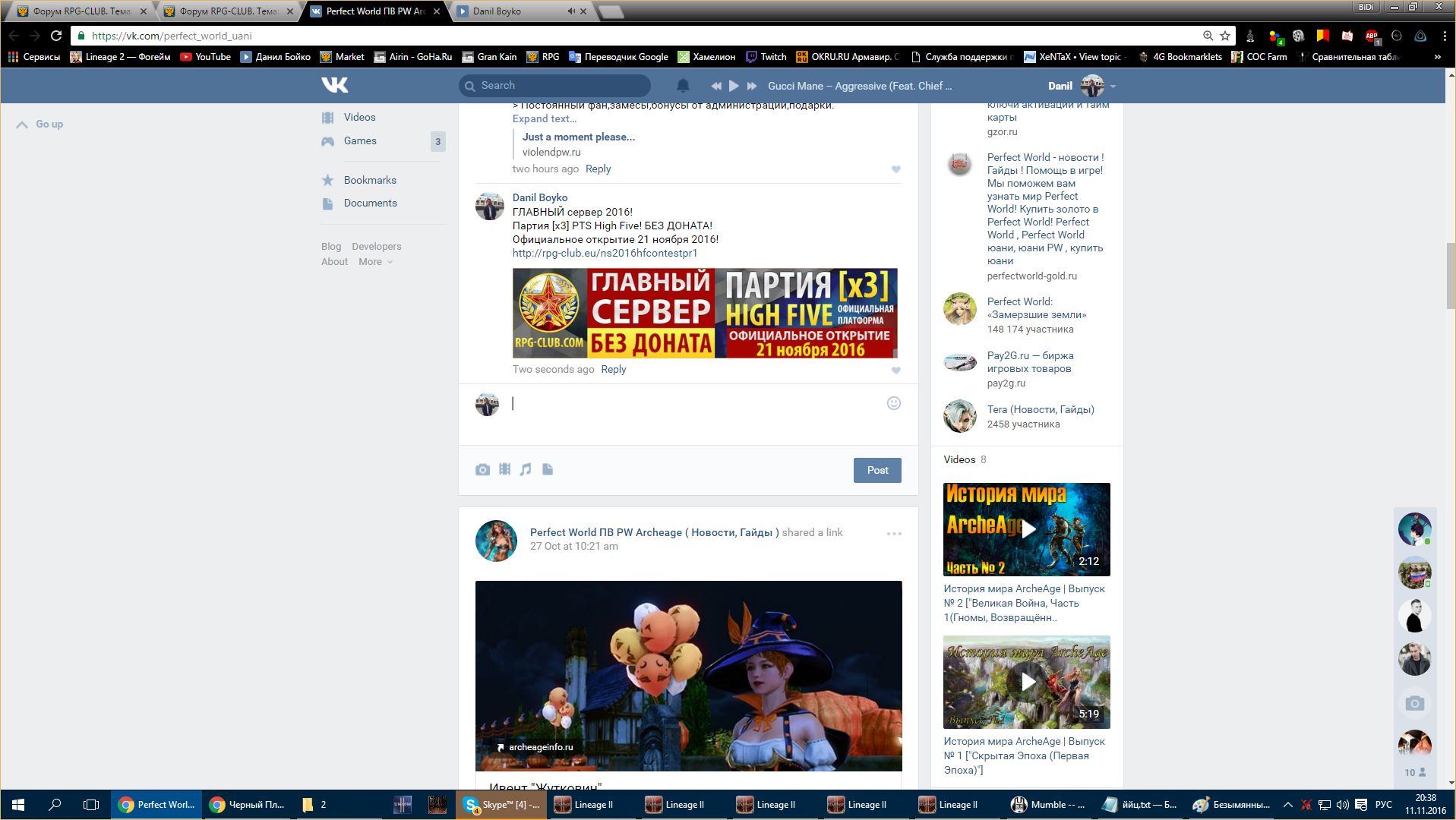Image resolution: width=1456 pixels, height=820 pixels.
Task: Open the Сервисы apps bookmark
Action: pyautogui.click(x=34, y=57)
